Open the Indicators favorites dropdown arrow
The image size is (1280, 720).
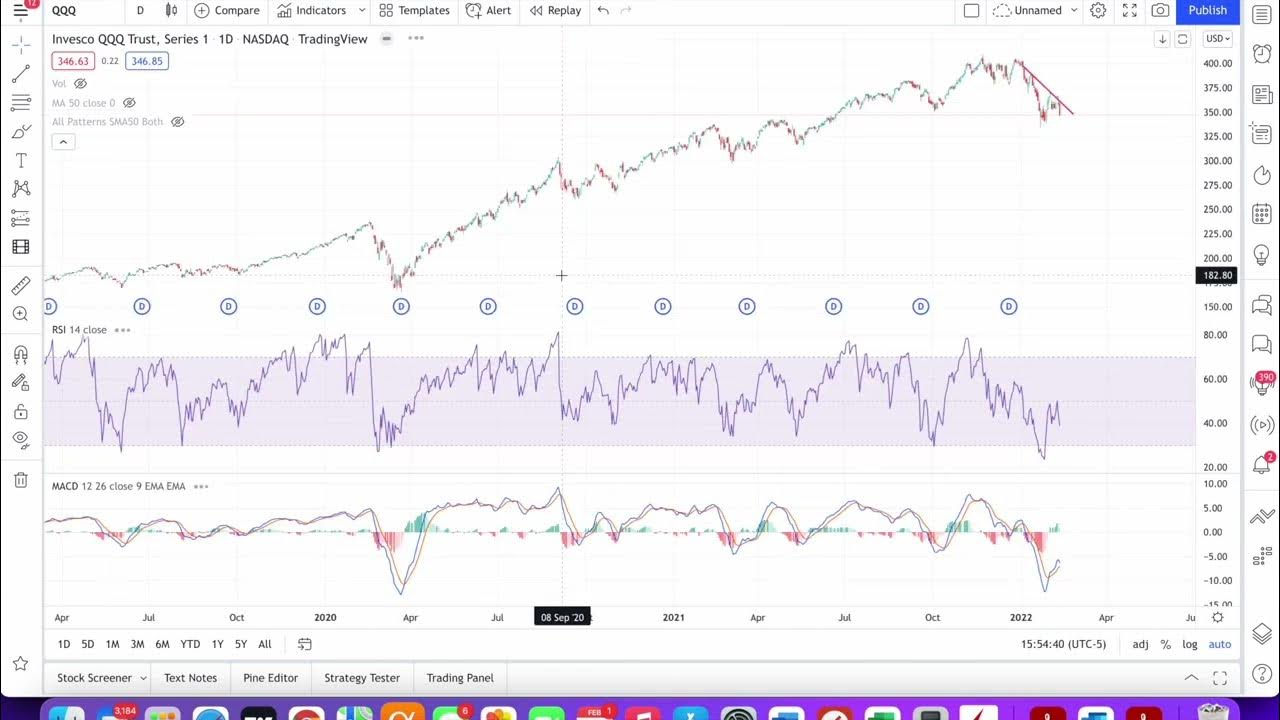(362, 11)
